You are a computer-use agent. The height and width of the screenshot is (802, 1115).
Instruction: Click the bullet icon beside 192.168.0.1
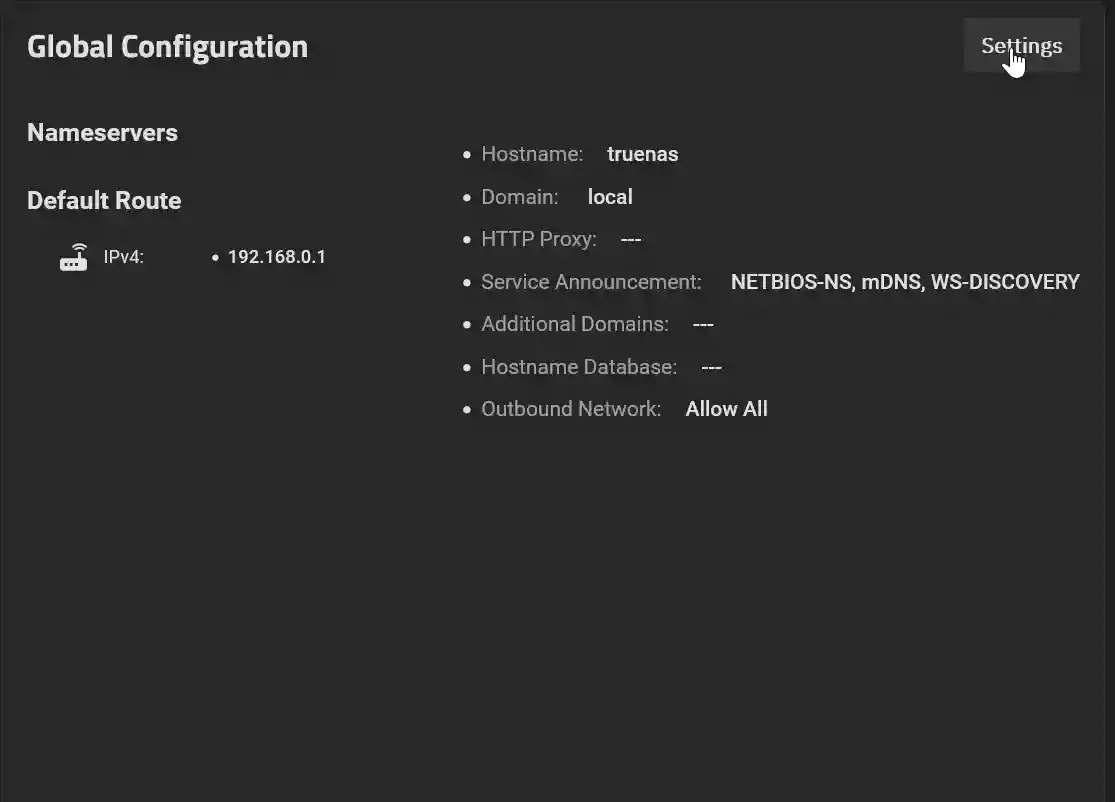click(215, 257)
